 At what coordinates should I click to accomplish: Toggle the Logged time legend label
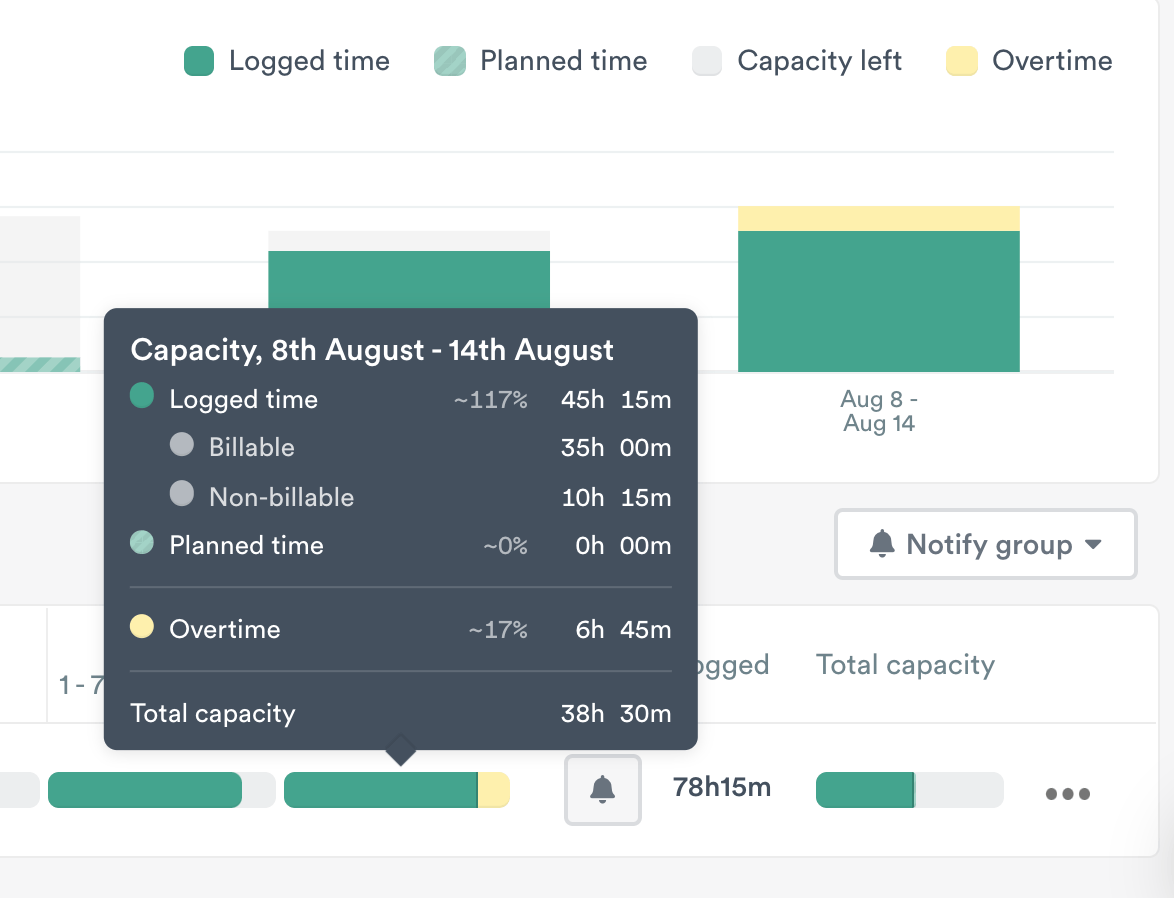[x=309, y=61]
